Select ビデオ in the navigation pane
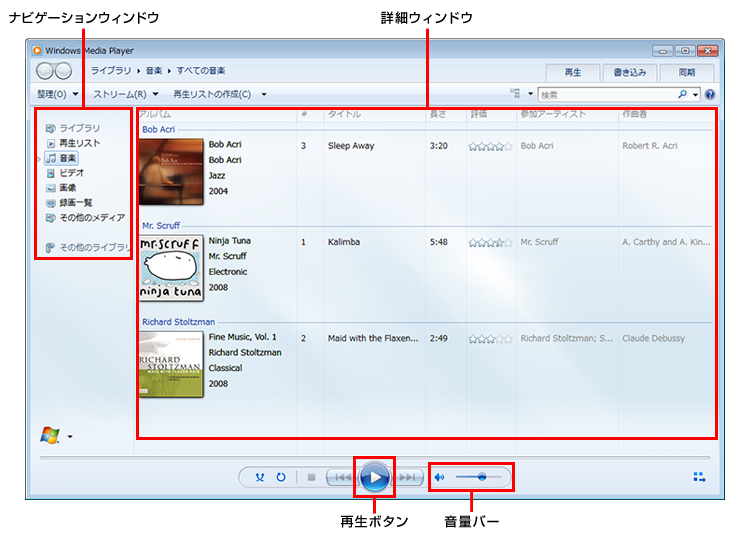Image resolution: width=750 pixels, height=540 pixels. [x=65, y=173]
